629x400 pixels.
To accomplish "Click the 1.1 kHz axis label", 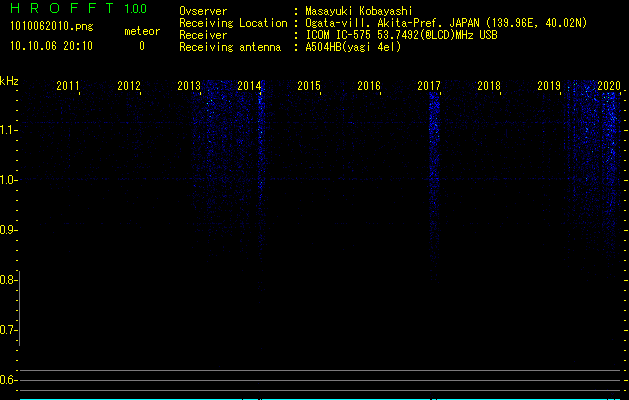I will pyautogui.click(x=8, y=130).
